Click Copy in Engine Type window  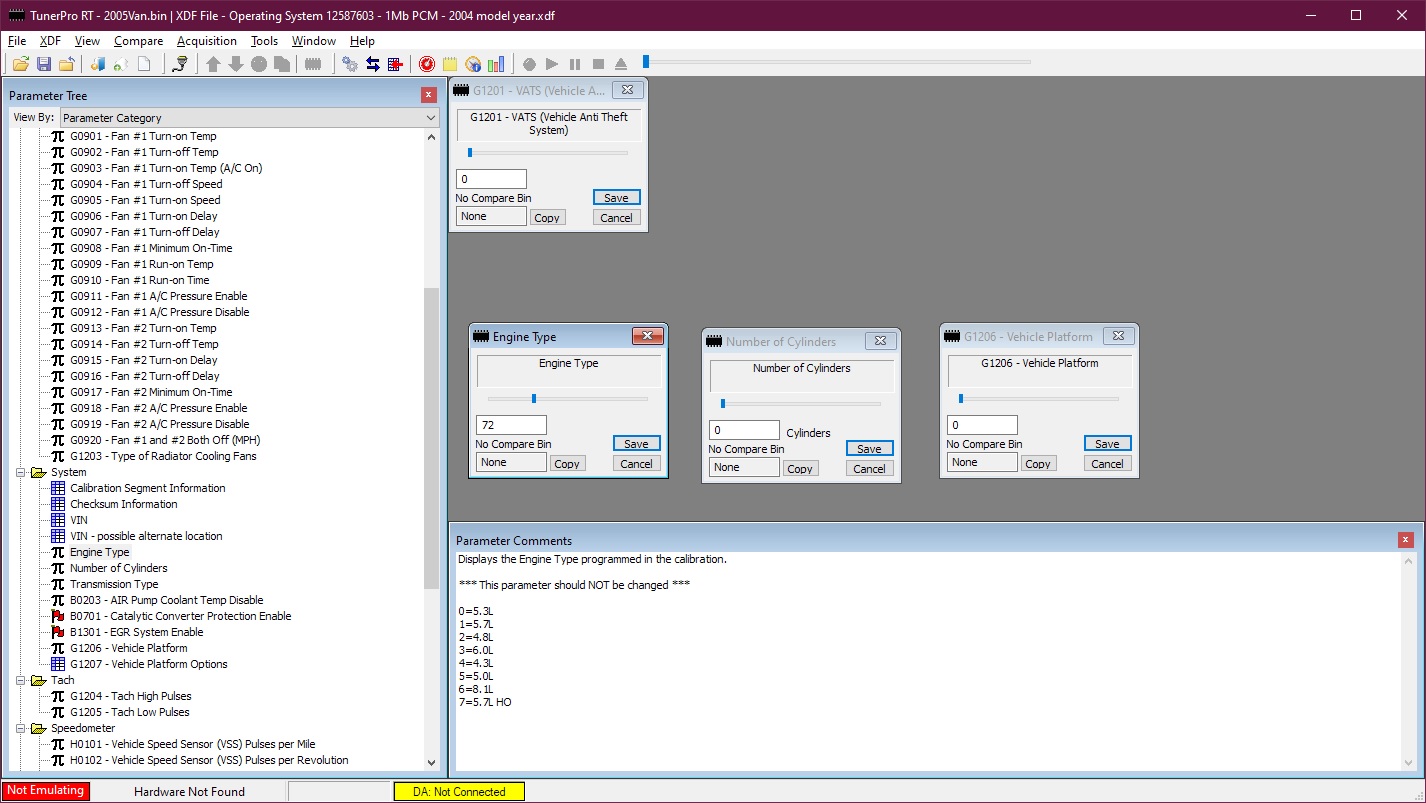(567, 464)
